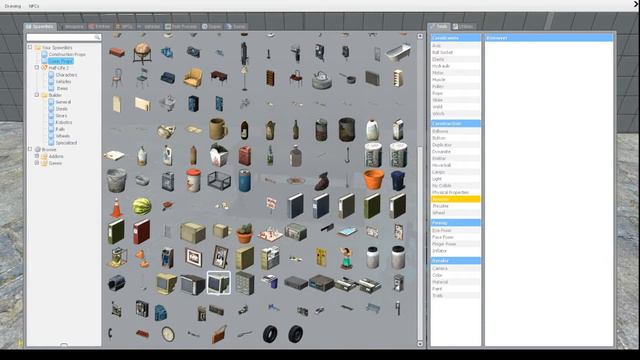The image size is (640, 360).
Task: Collapse the Posing tool category header
Action: click(456, 223)
